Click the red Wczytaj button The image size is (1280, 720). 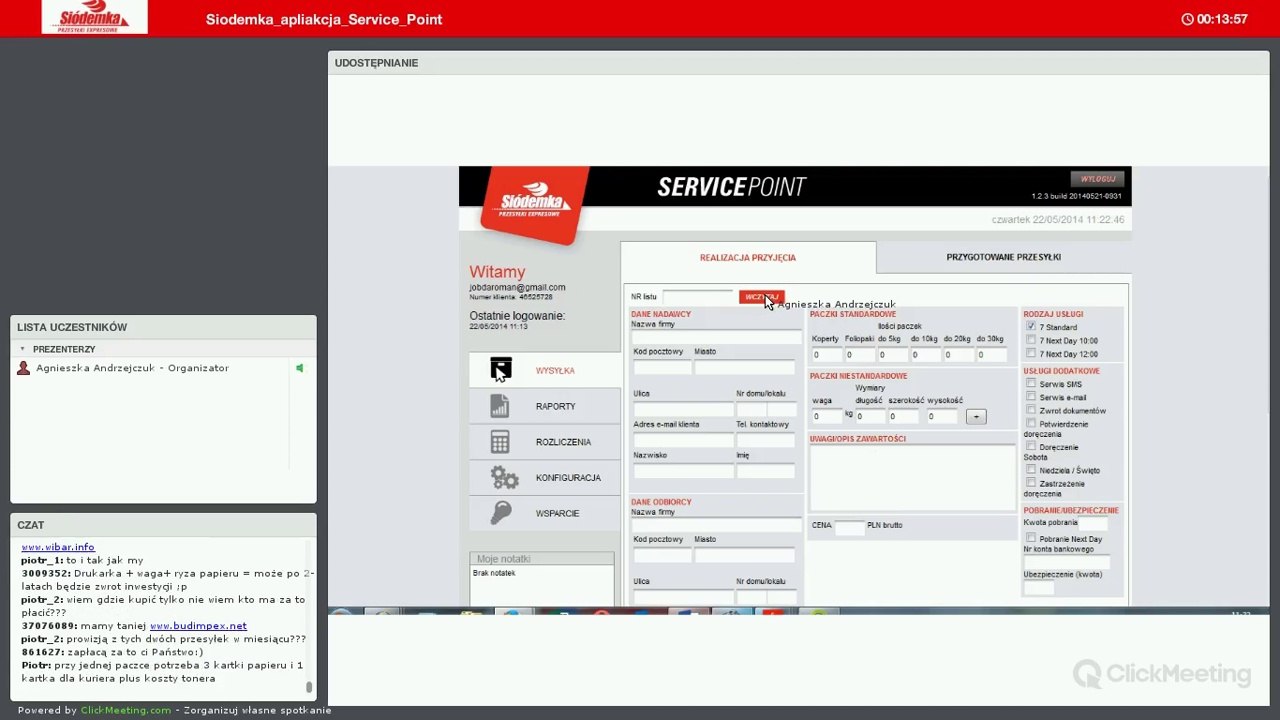pos(761,297)
